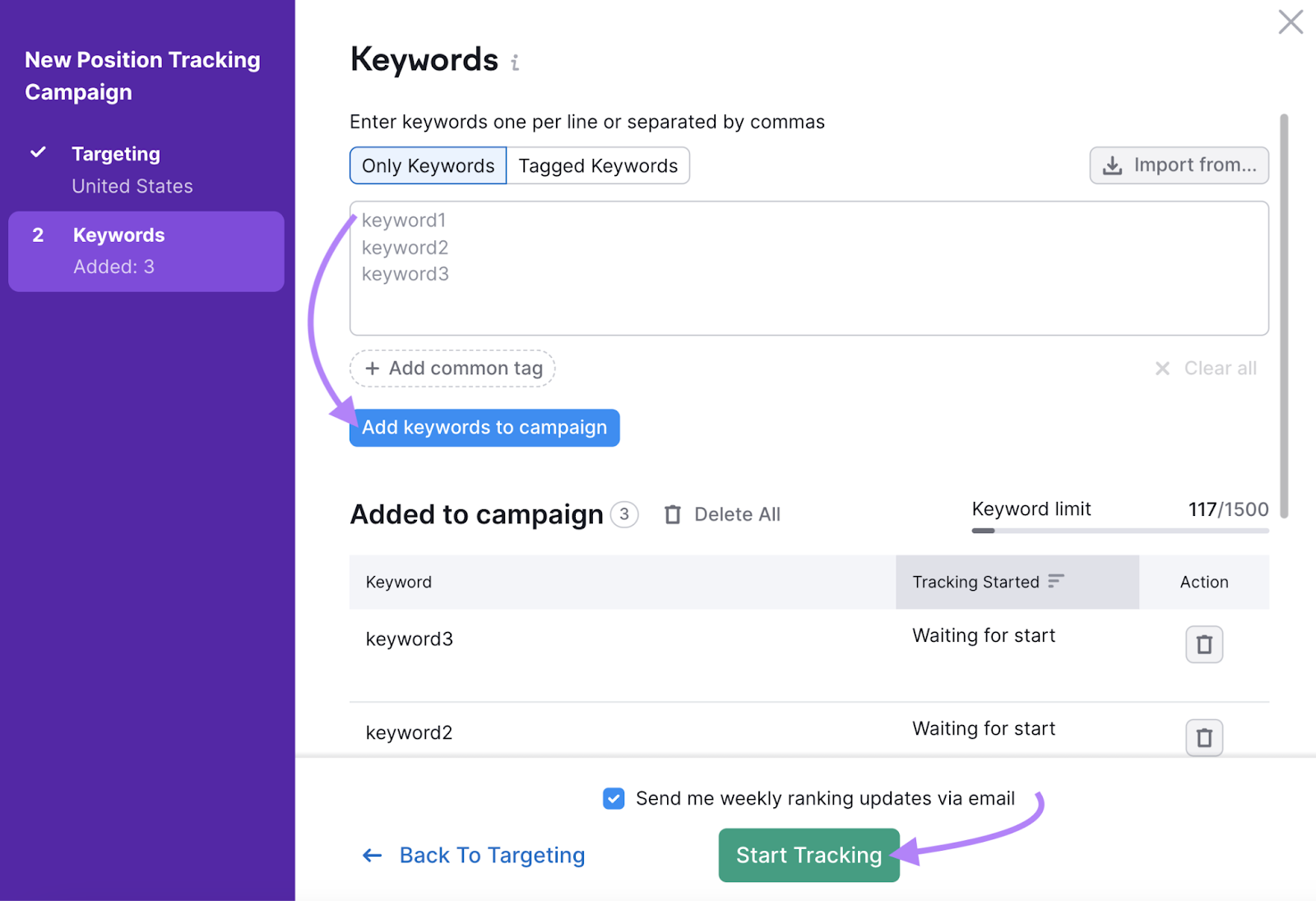
Task: Select the Only Keywords tab
Action: click(427, 165)
